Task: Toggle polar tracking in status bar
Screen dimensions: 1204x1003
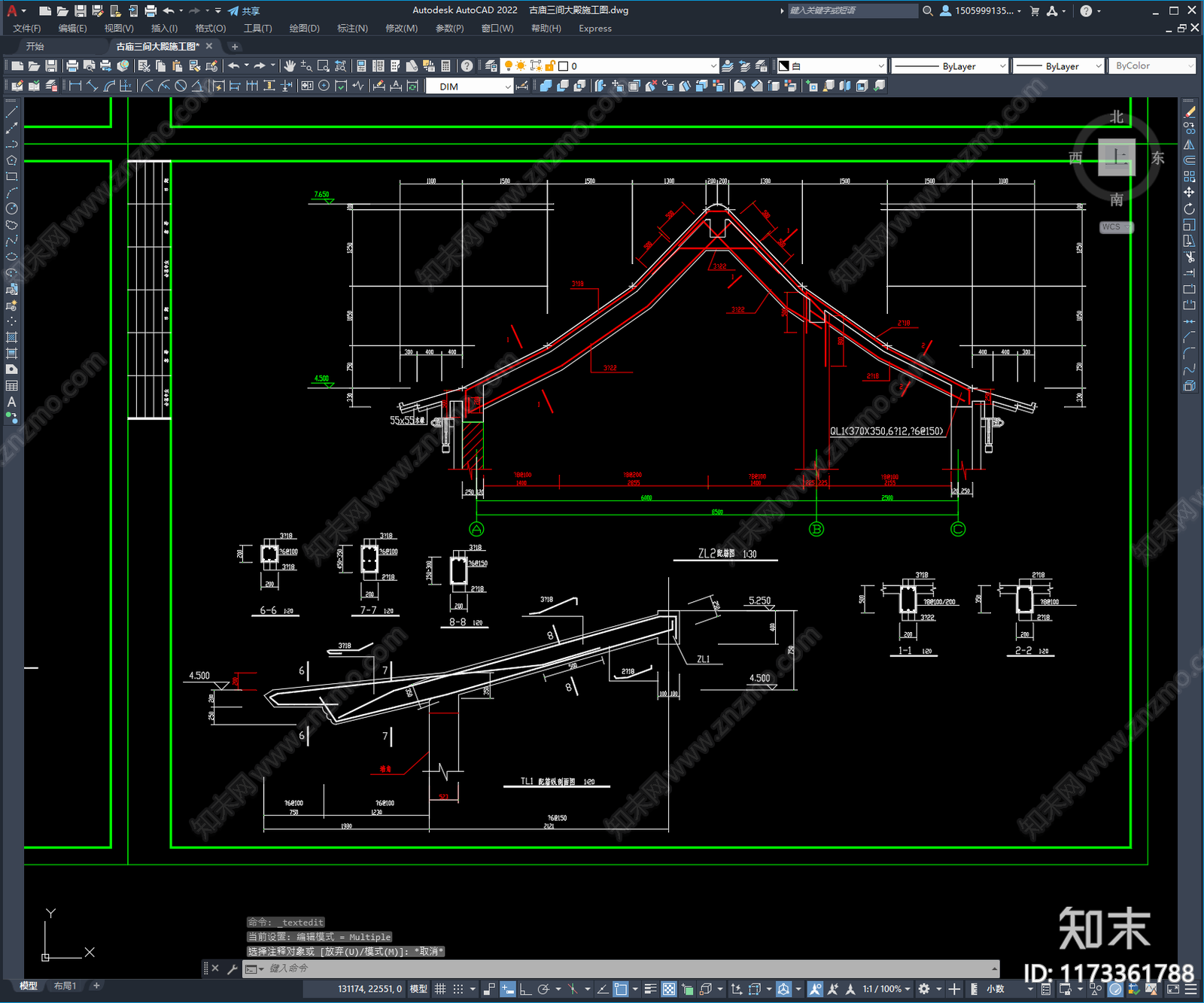Action: (543, 989)
